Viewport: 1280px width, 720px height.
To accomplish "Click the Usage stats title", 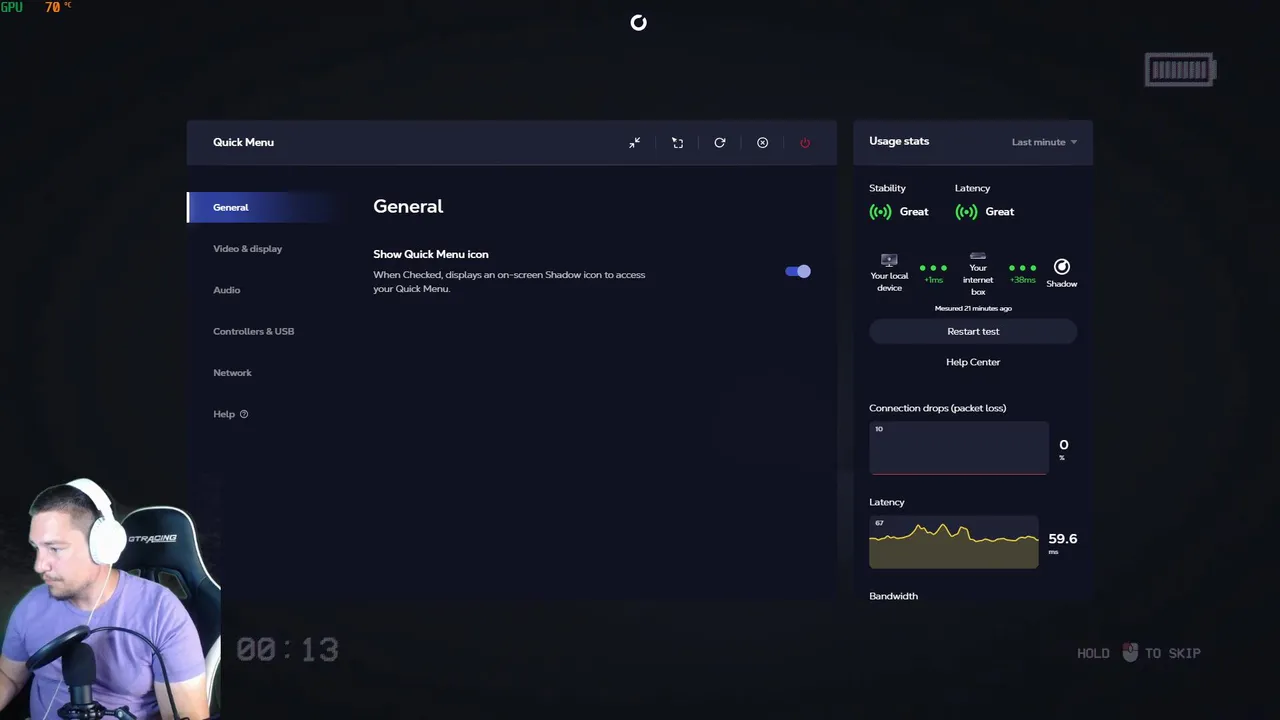I will 899,141.
